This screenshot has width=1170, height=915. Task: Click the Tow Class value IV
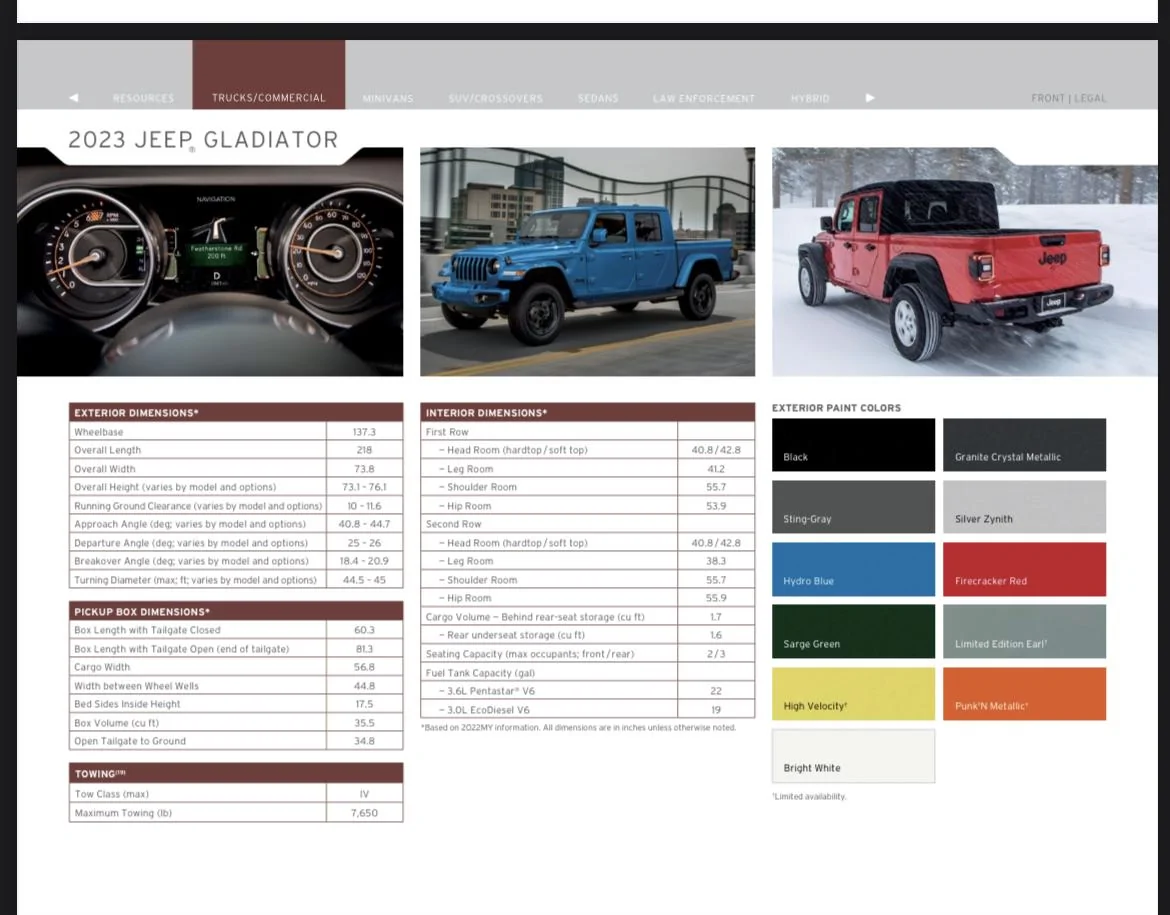[x=364, y=794]
